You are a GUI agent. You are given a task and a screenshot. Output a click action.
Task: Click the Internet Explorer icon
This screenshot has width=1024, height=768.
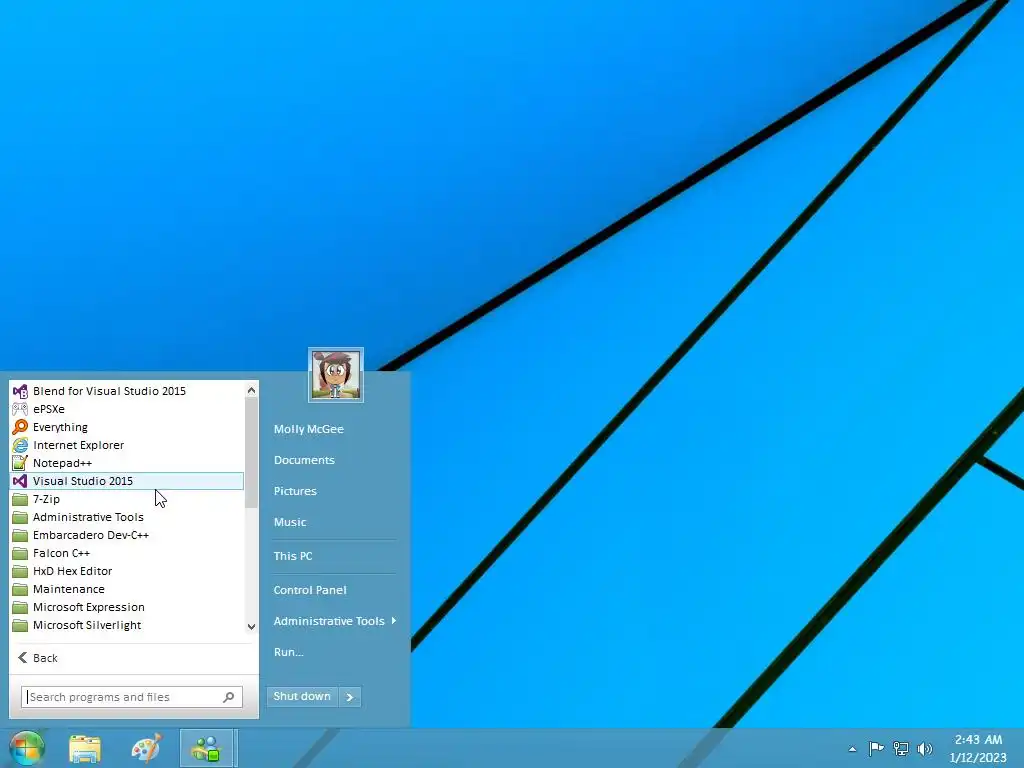pos(20,445)
